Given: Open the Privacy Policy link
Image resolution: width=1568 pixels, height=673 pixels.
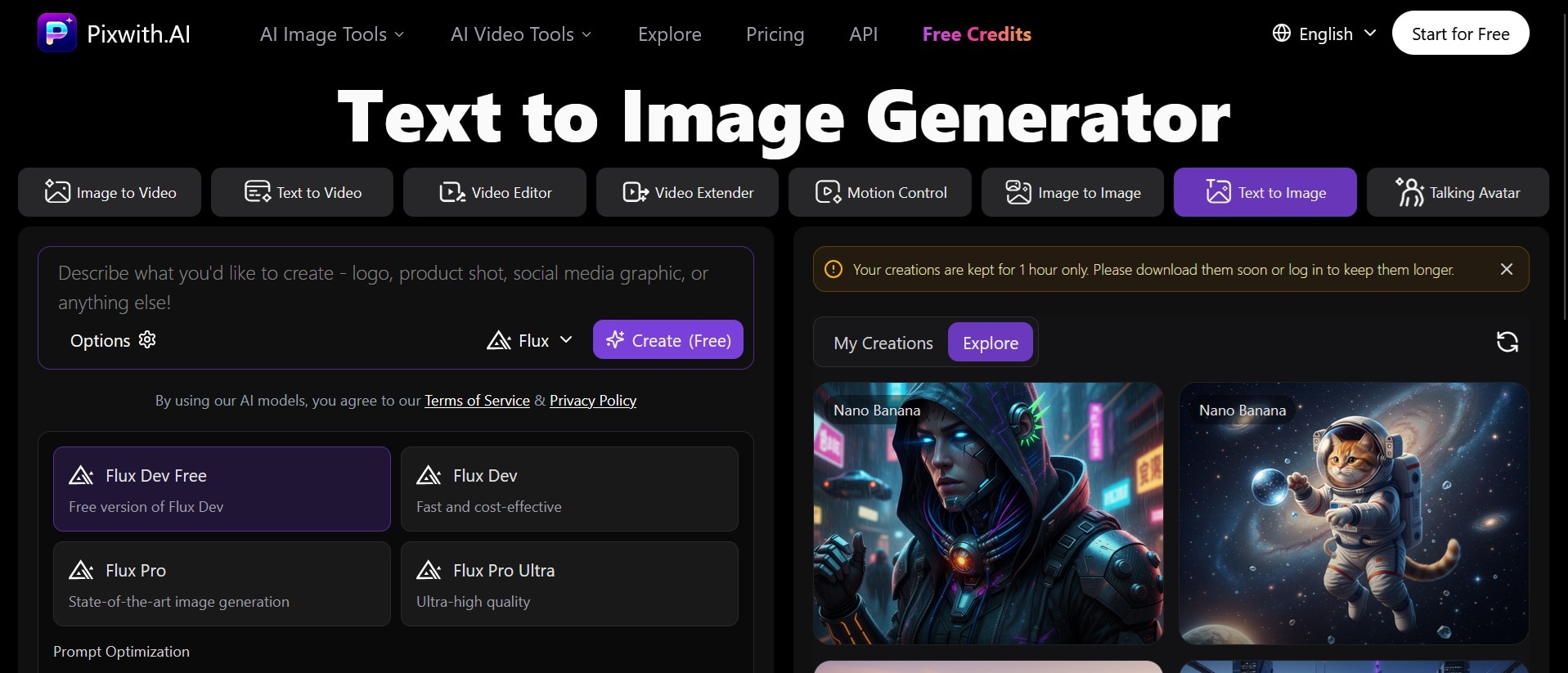Looking at the screenshot, I should pos(593,401).
